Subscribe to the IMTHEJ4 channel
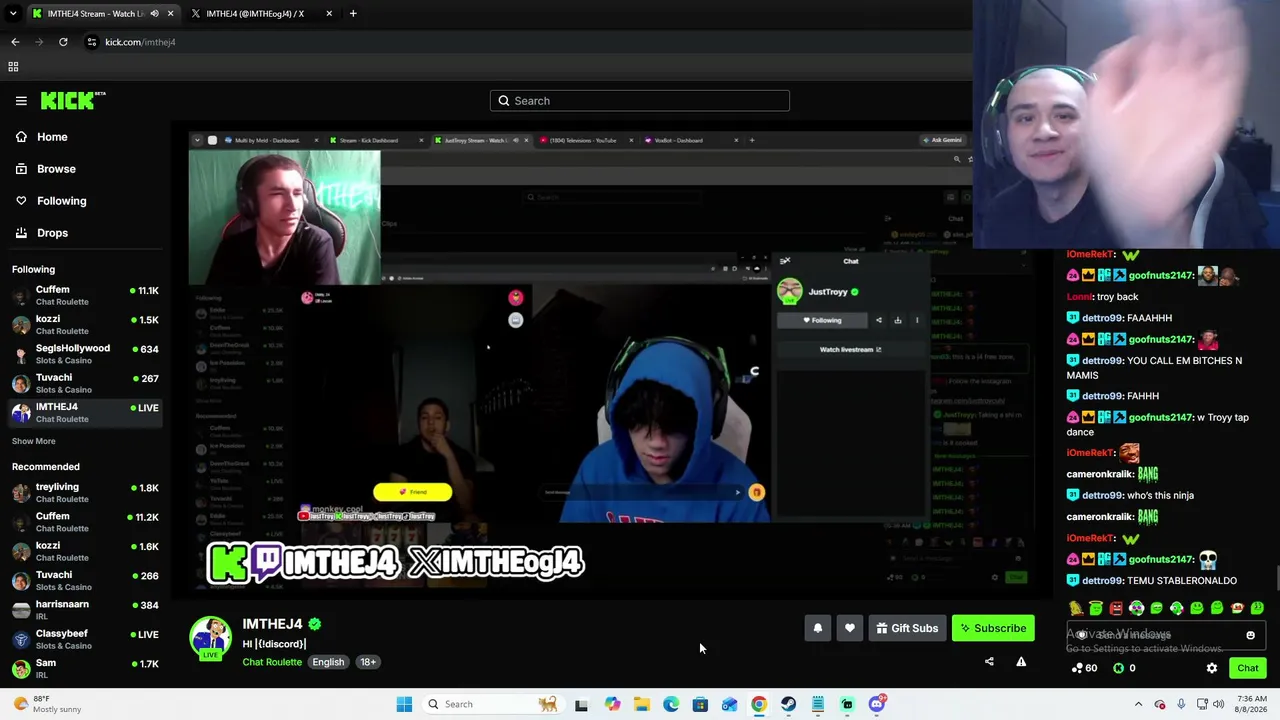 pyautogui.click(x=993, y=628)
